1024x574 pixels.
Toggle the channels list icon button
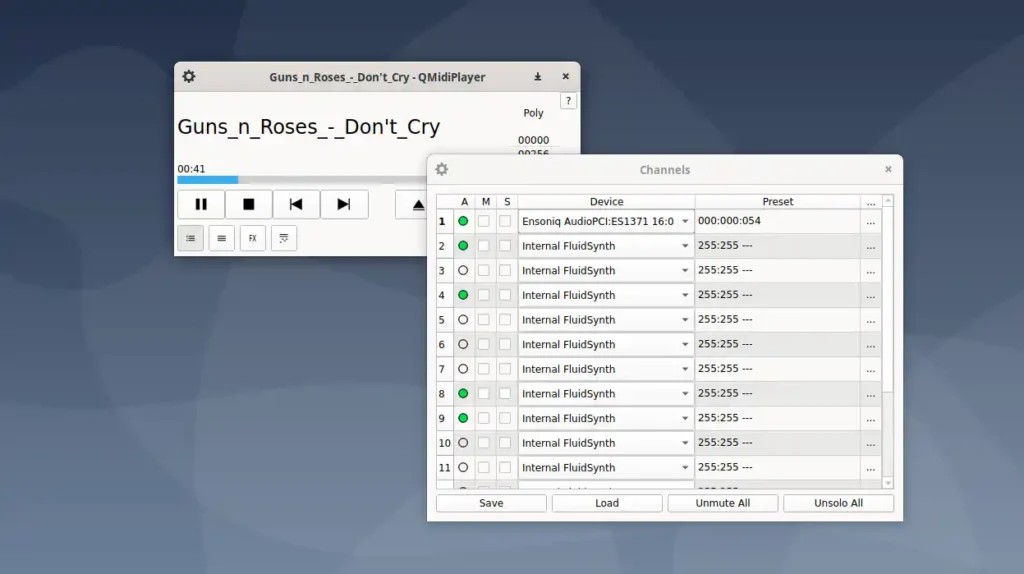(x=221, y=238)
